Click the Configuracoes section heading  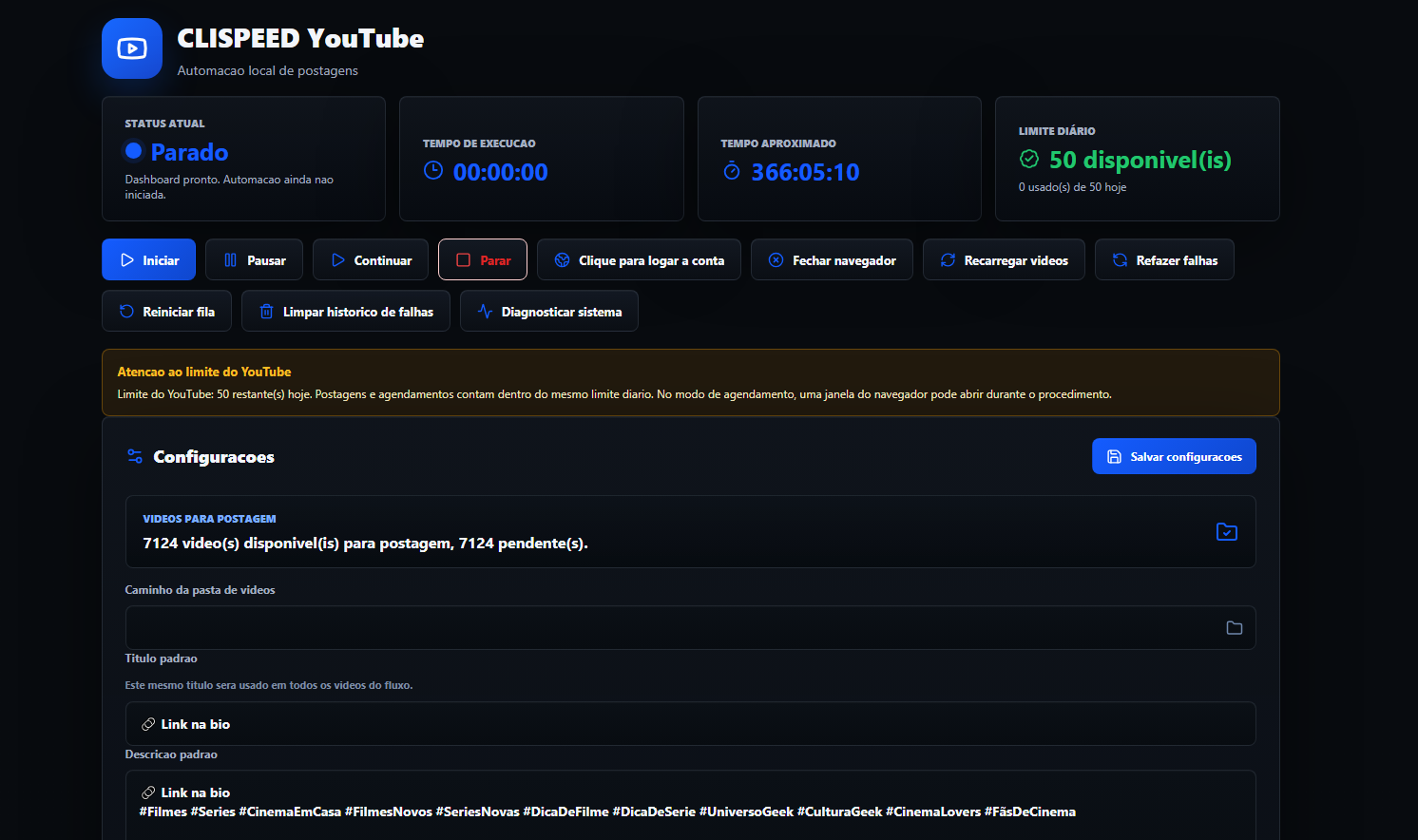214,457
